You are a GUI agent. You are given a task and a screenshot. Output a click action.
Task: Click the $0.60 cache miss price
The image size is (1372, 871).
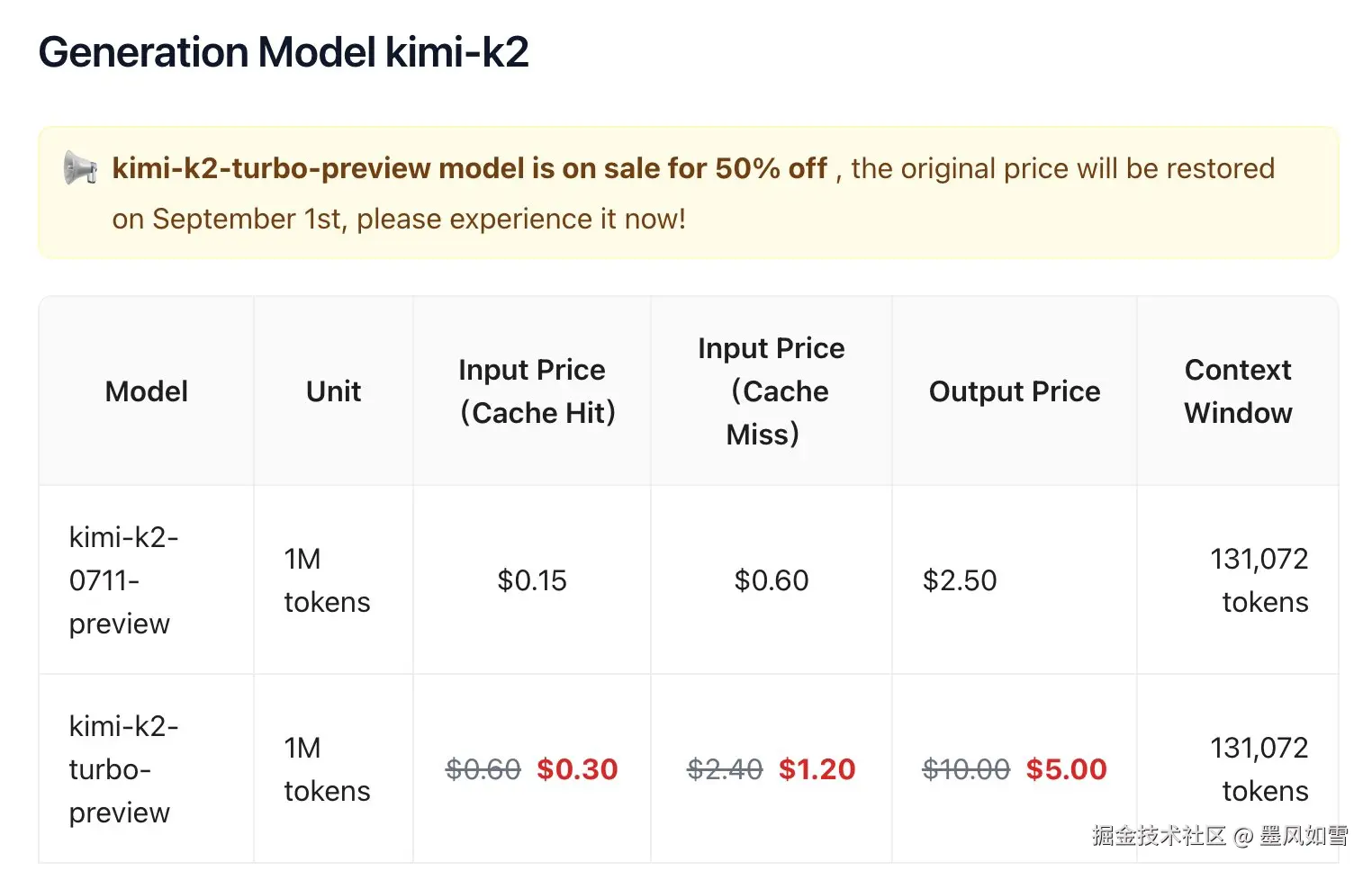(x=771, y=580)
